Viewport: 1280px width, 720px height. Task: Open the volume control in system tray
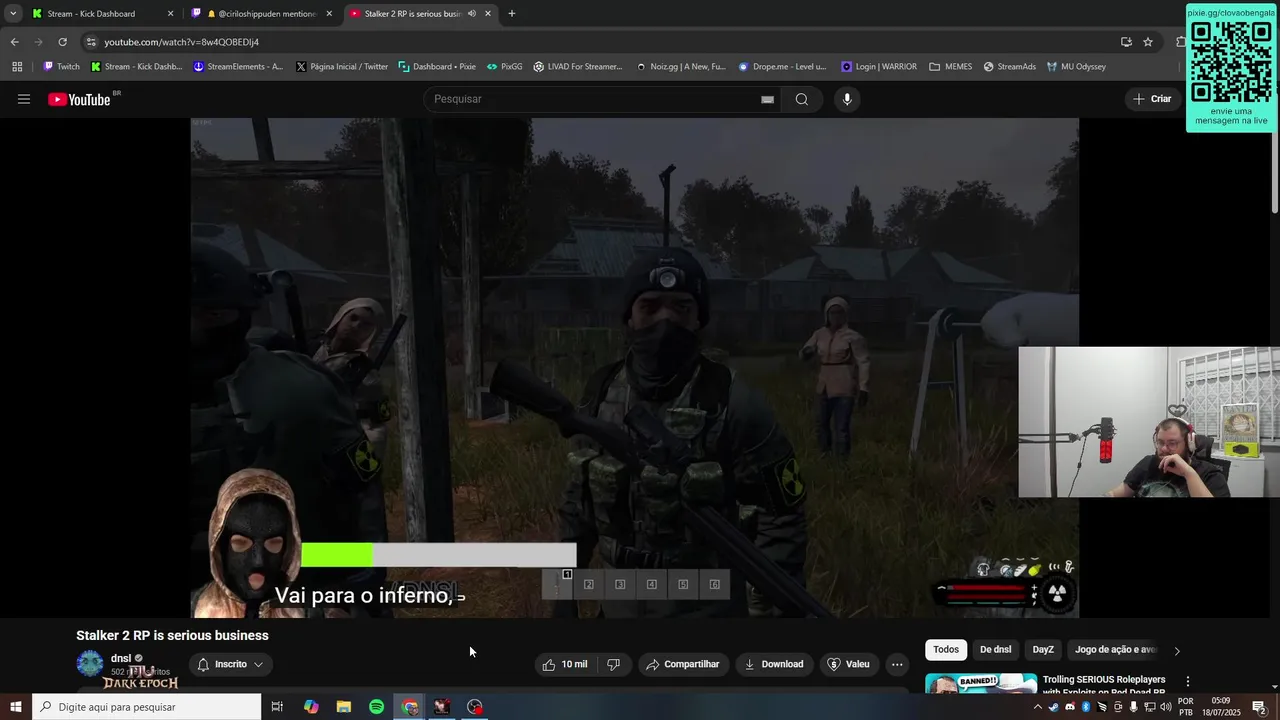tap(1165, 707)
